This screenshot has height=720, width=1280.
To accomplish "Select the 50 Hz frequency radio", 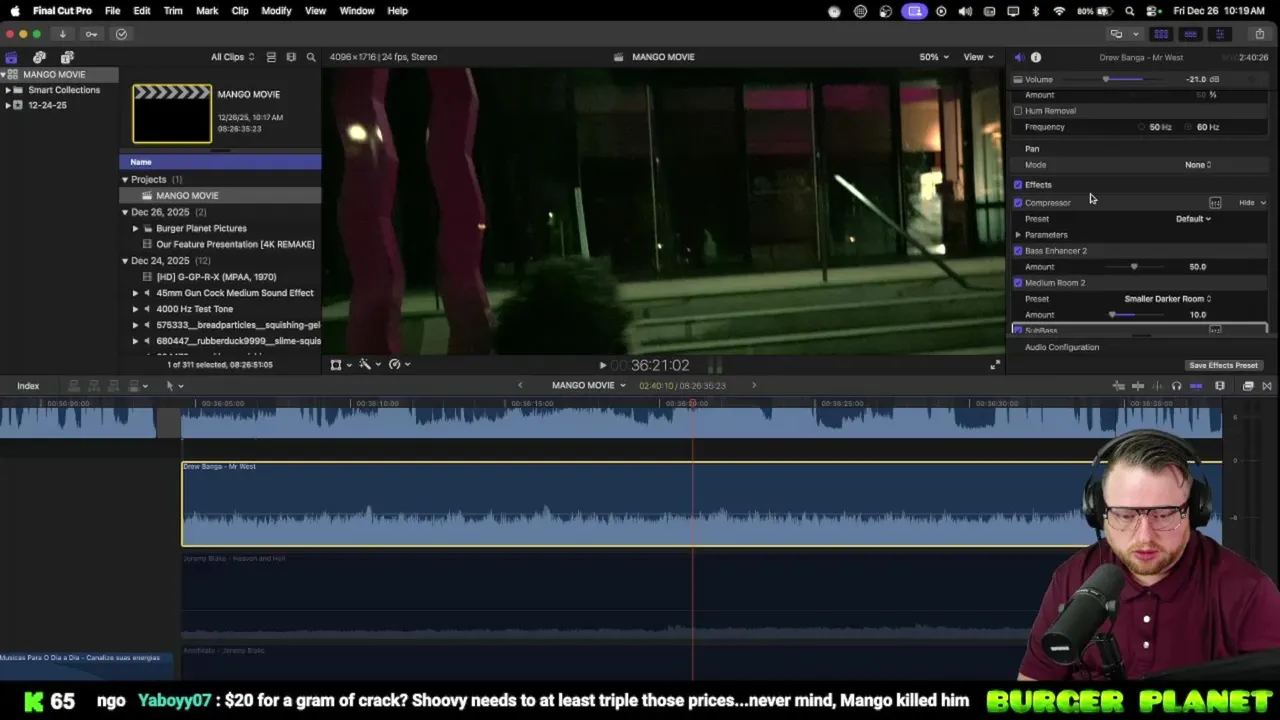I will (x=1142, y=127).
